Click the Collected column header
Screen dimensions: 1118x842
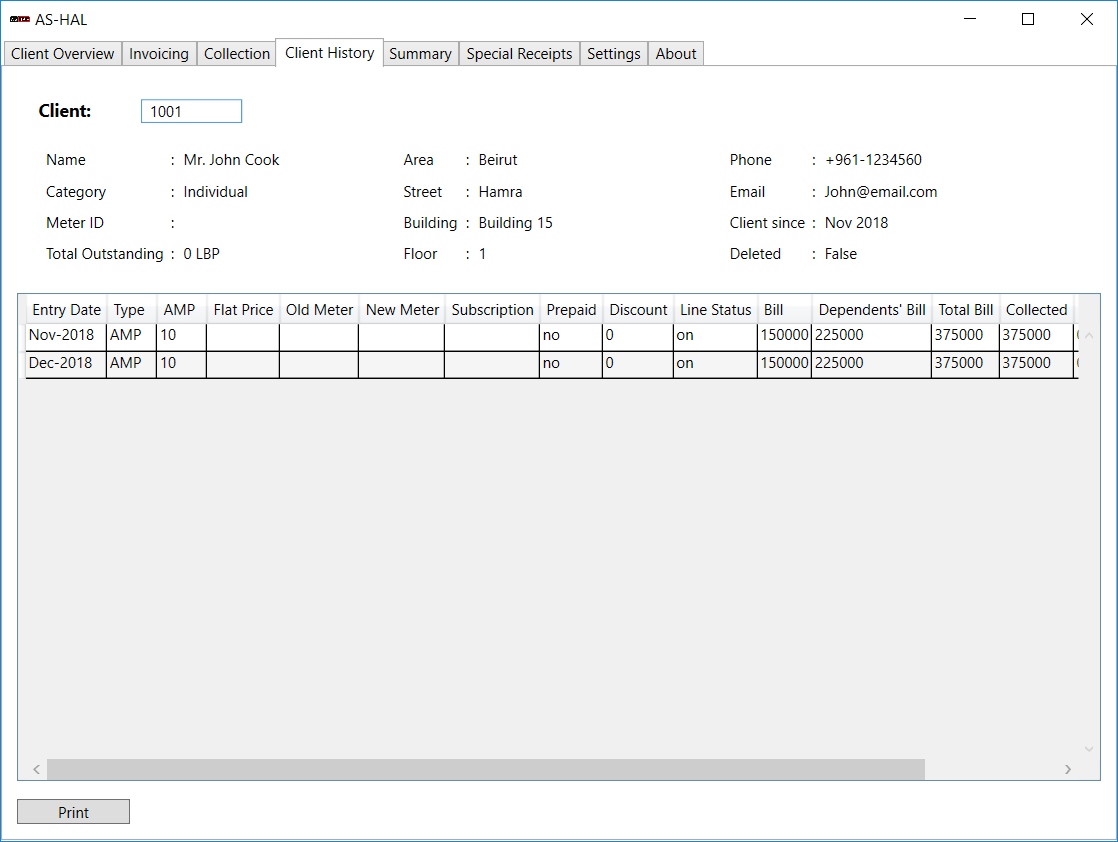point(1036,310)
